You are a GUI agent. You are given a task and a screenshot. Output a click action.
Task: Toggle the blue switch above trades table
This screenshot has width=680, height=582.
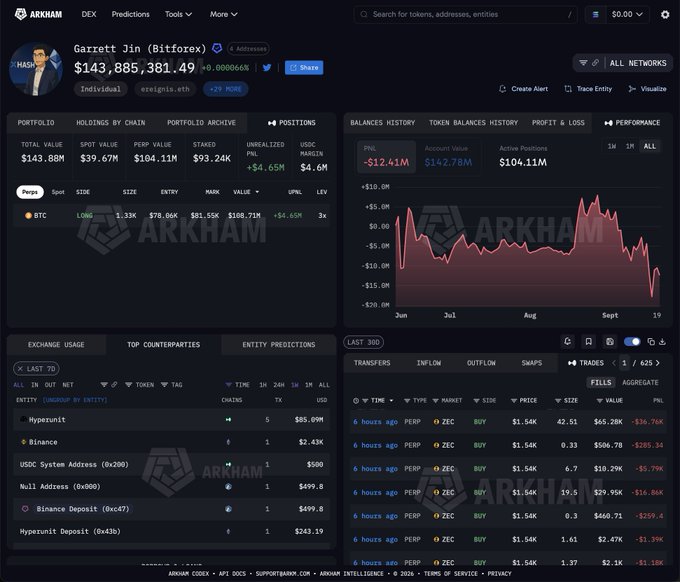(632, 342)
